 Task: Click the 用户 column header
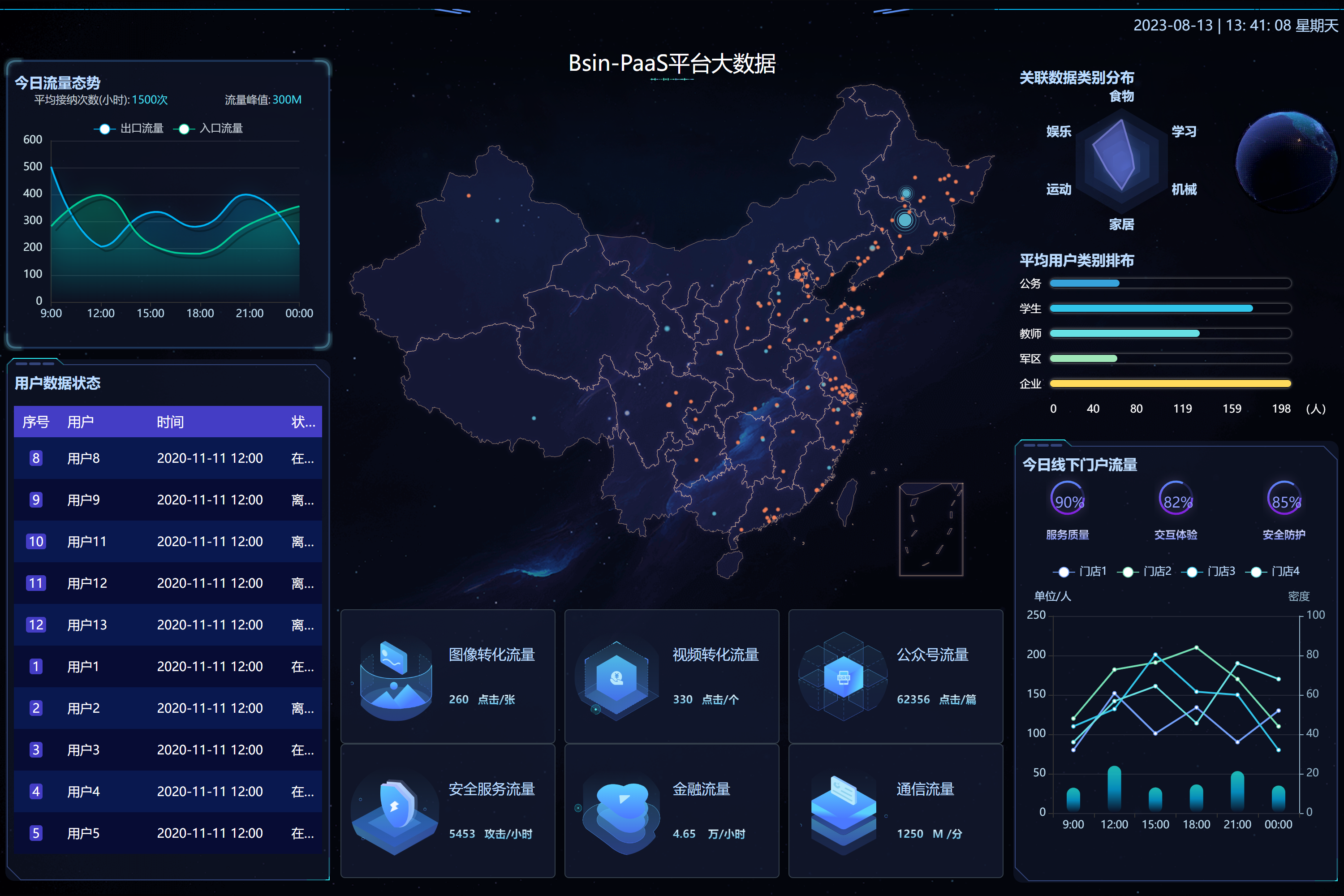[81, 422]
